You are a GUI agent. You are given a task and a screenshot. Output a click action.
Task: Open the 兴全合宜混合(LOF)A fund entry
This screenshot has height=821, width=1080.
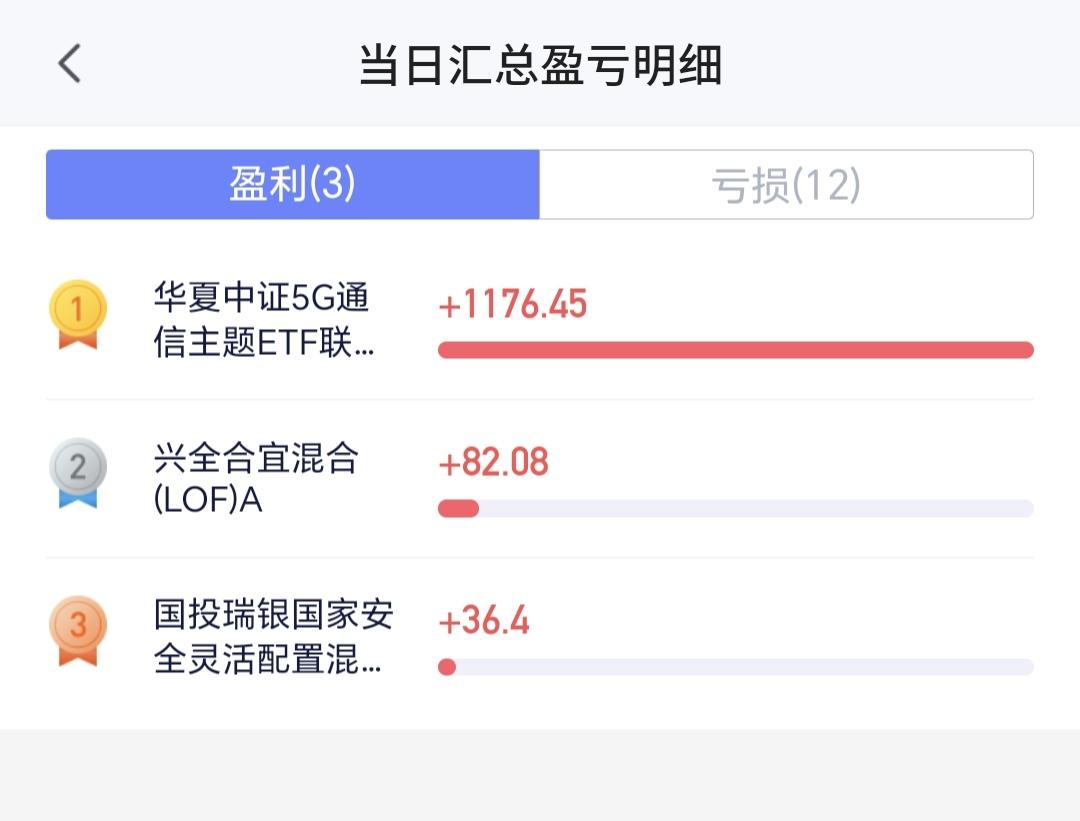point(256,479)
